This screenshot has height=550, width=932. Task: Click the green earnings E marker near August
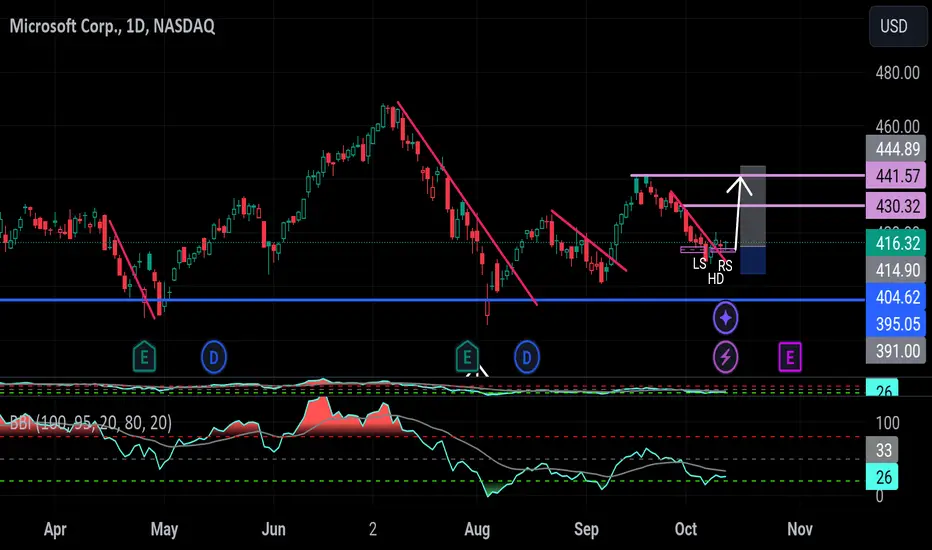coord(467,357)
